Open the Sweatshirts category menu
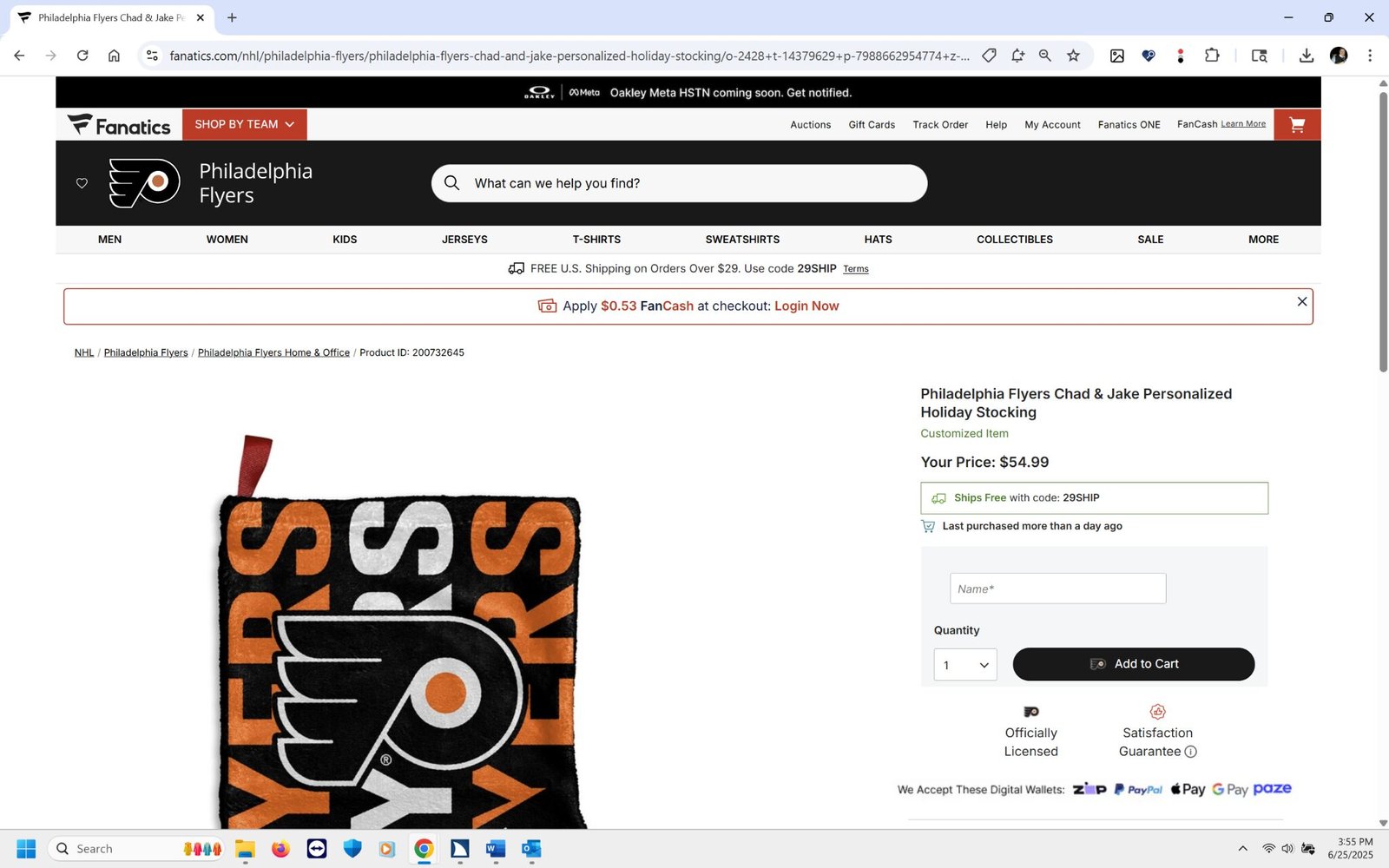The width and height of the screenshot is (1389, 868). point(742,240)
